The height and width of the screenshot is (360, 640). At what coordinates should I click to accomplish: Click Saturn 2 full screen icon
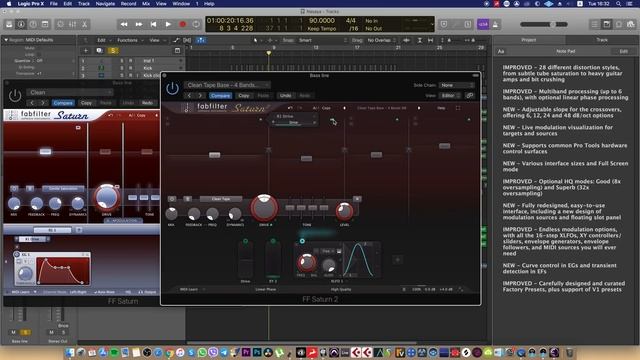tap(458, 108)
